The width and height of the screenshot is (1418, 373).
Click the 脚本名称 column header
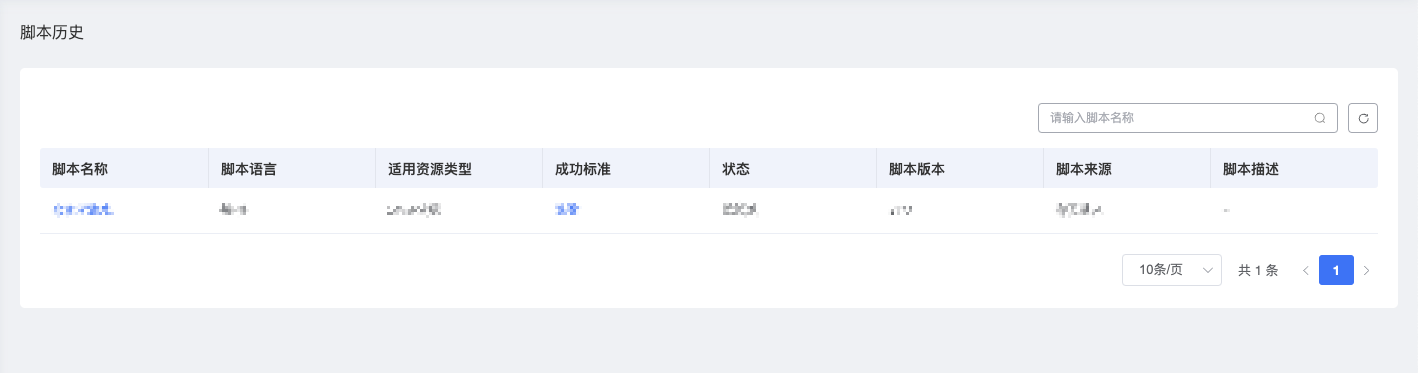[x=80, y=169]
